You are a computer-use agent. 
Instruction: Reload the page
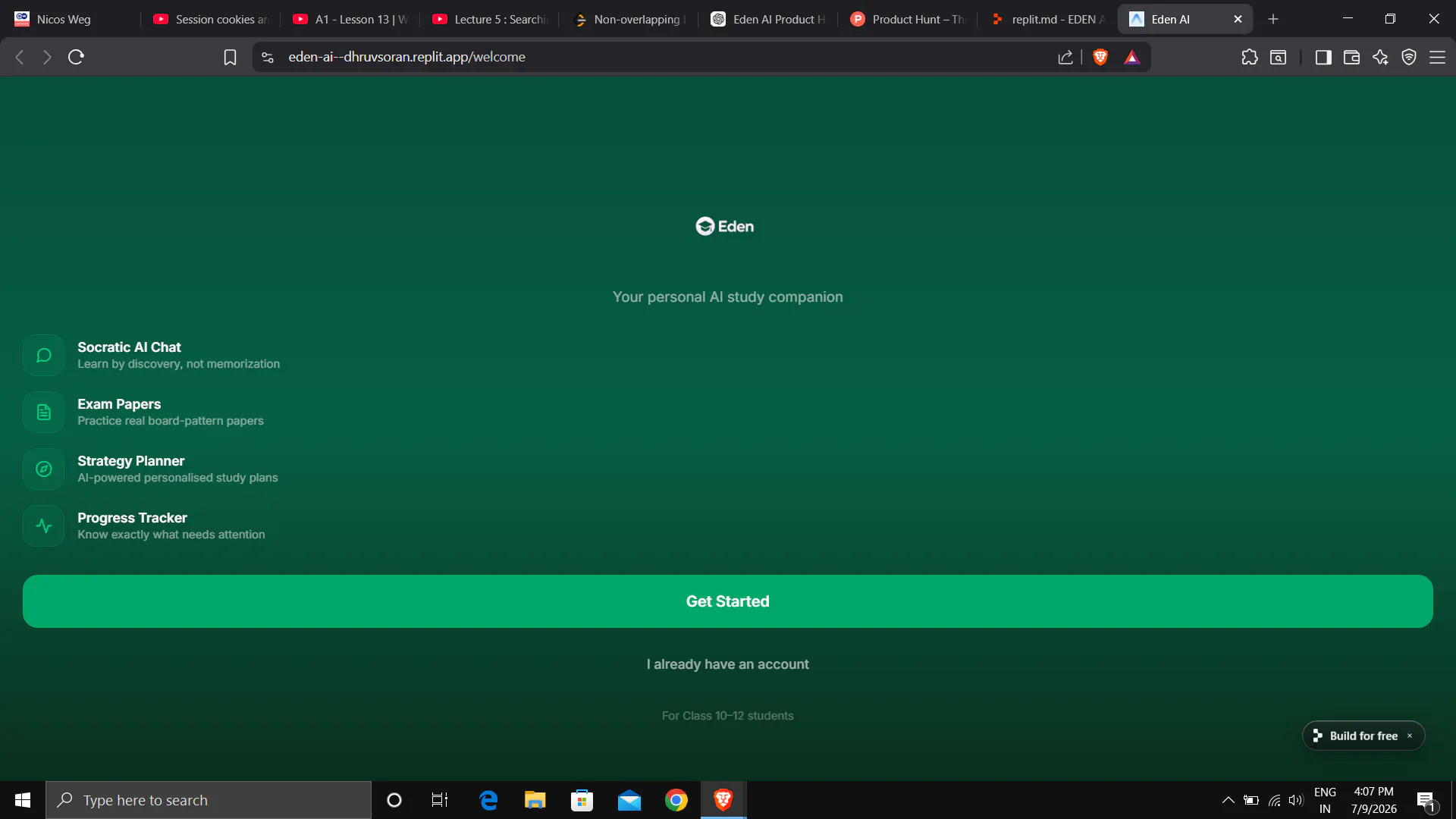click(76, 57)
